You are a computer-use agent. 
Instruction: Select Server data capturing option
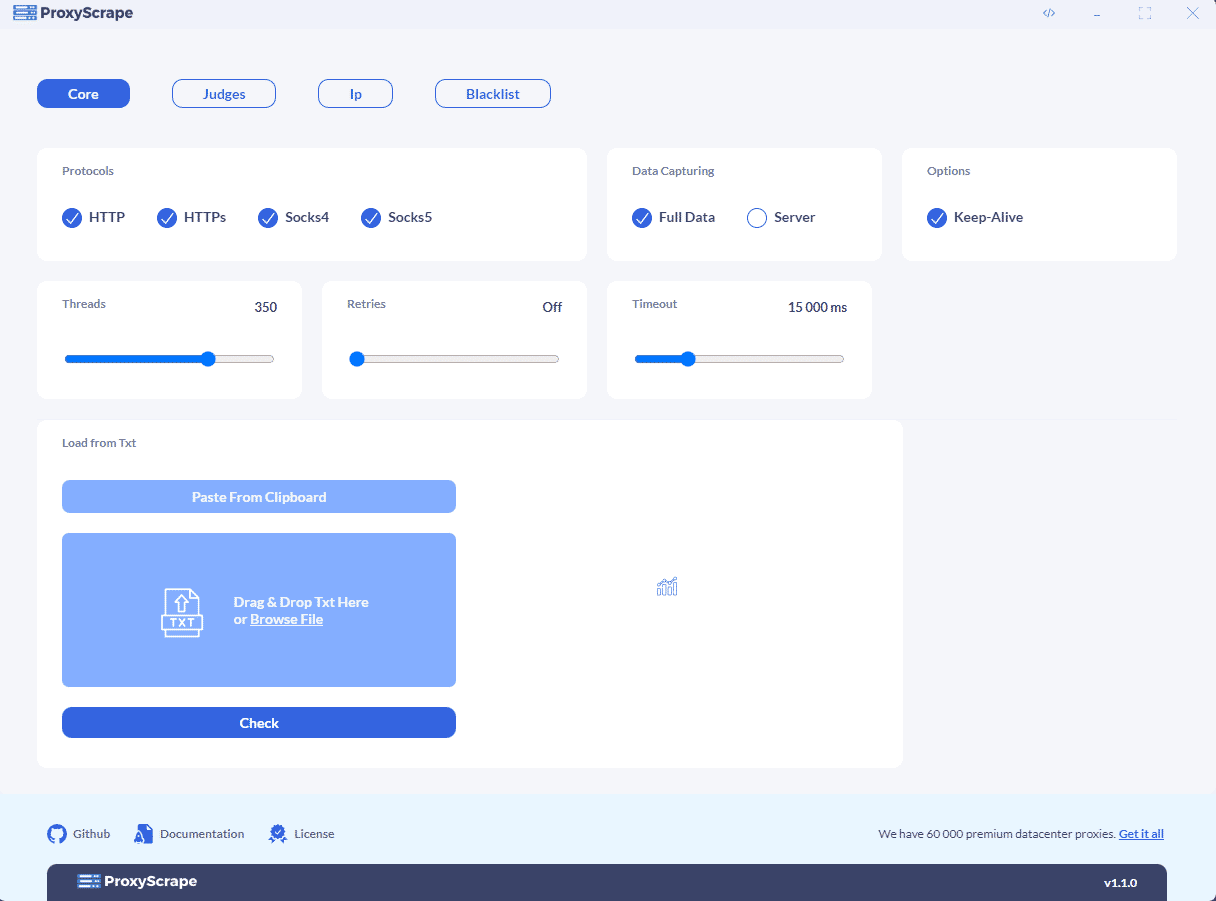click(757, 218)
